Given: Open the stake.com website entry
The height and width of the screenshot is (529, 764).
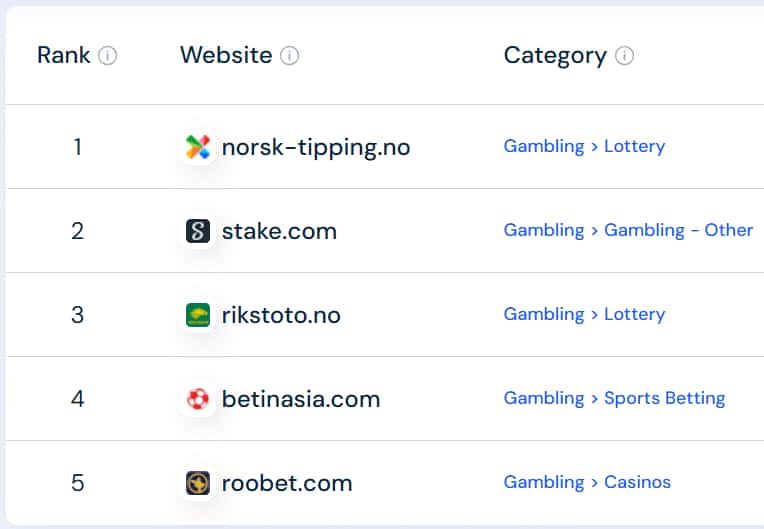Looking at the screenshot, I should pyautogui.click(x=279, y=232).
